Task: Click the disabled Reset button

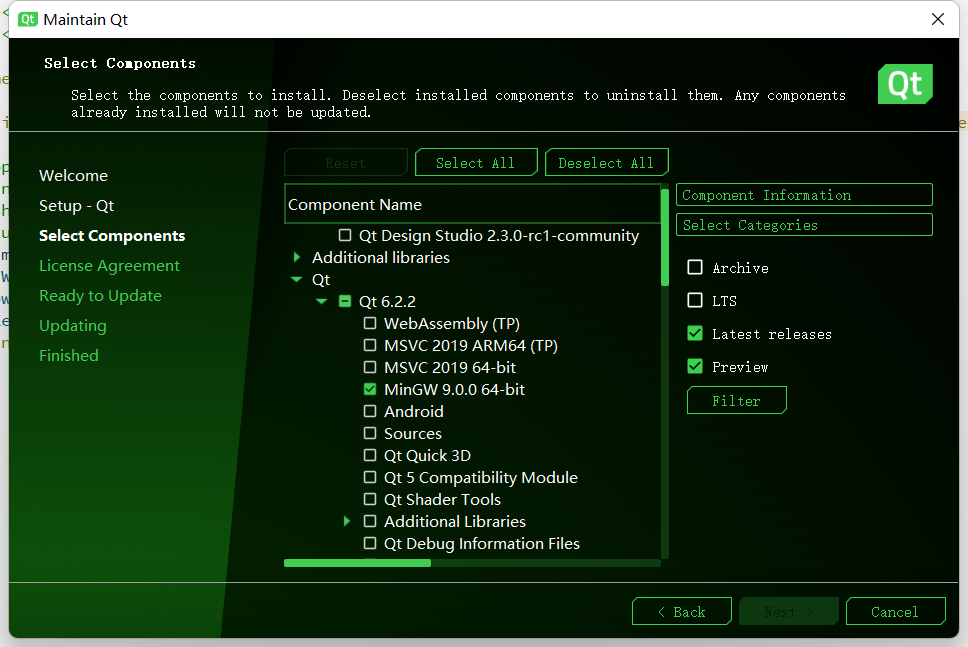Action: [346, 163]
